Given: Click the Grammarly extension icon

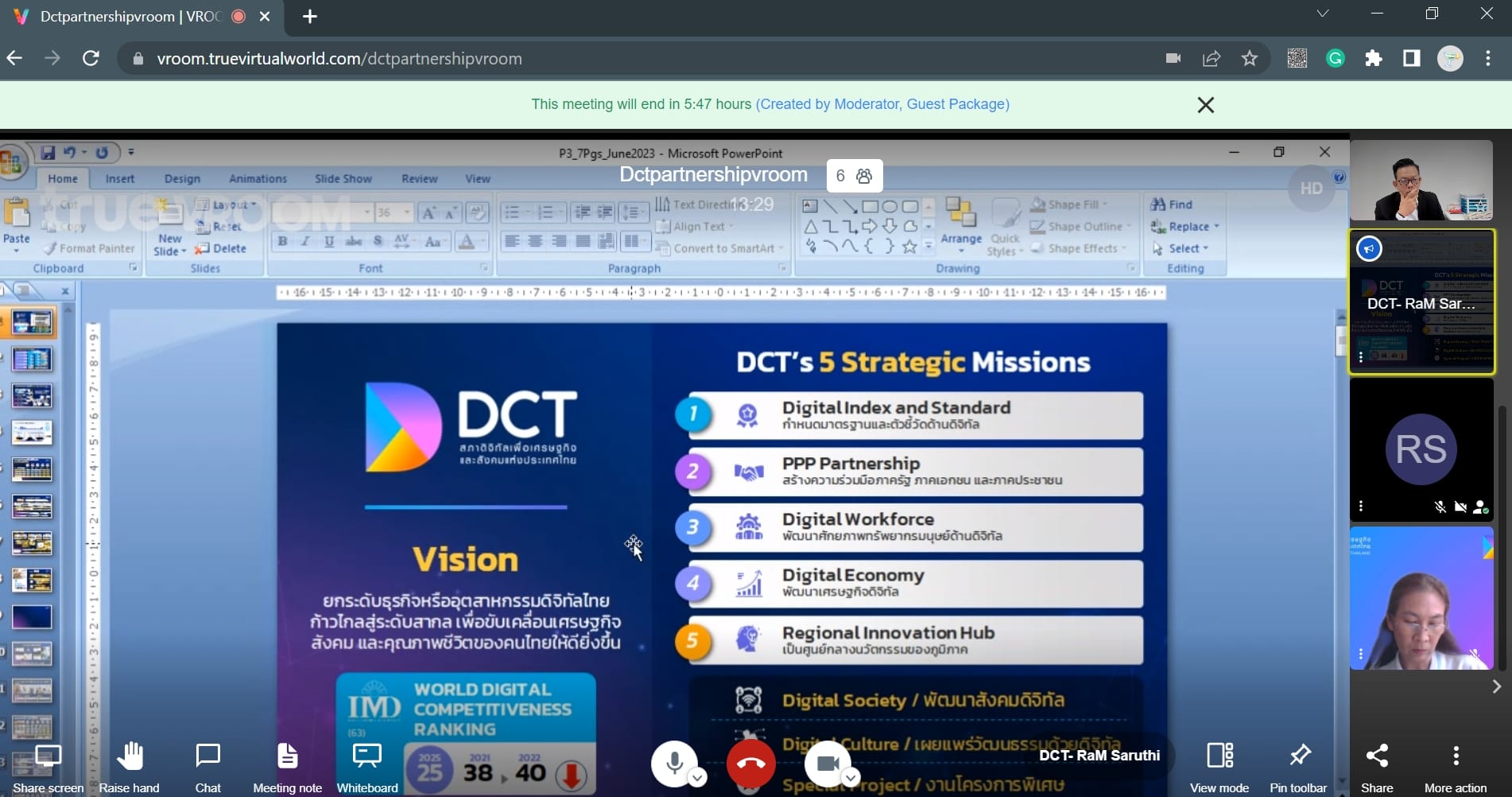Looking at the screenshot, I should pos(1336,58).
